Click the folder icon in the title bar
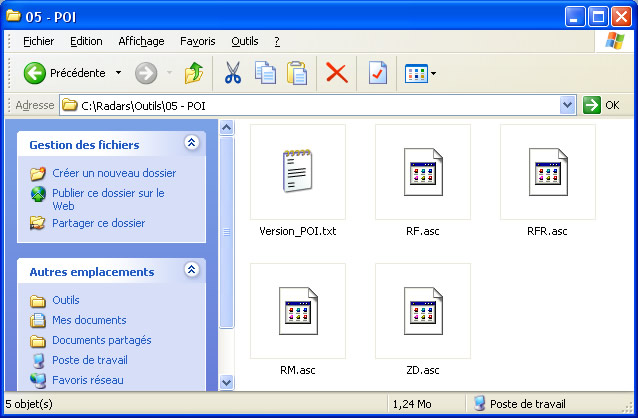 pos(13,16)
